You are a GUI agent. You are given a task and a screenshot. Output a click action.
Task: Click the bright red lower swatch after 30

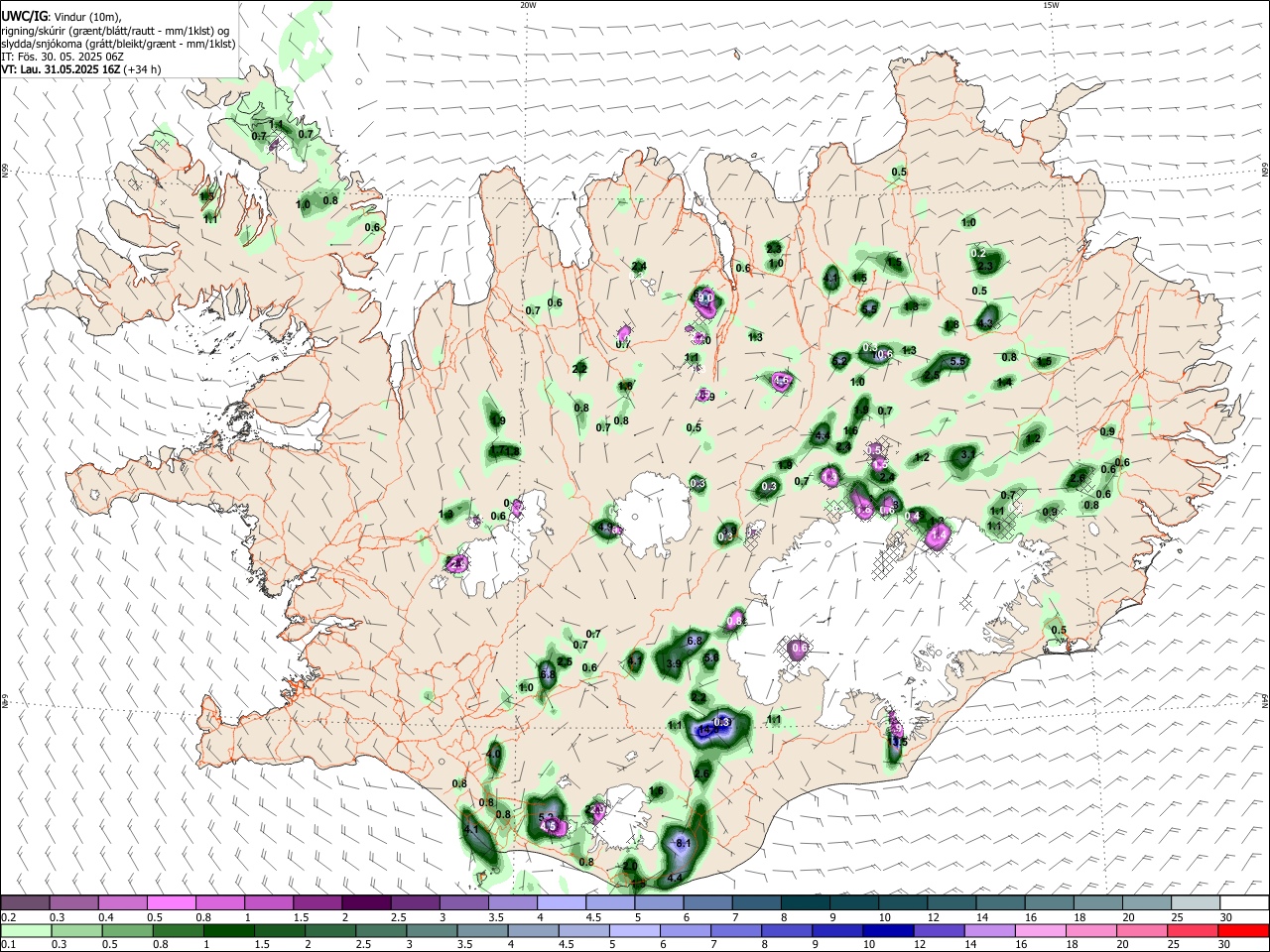click(x=1242, y=931)
